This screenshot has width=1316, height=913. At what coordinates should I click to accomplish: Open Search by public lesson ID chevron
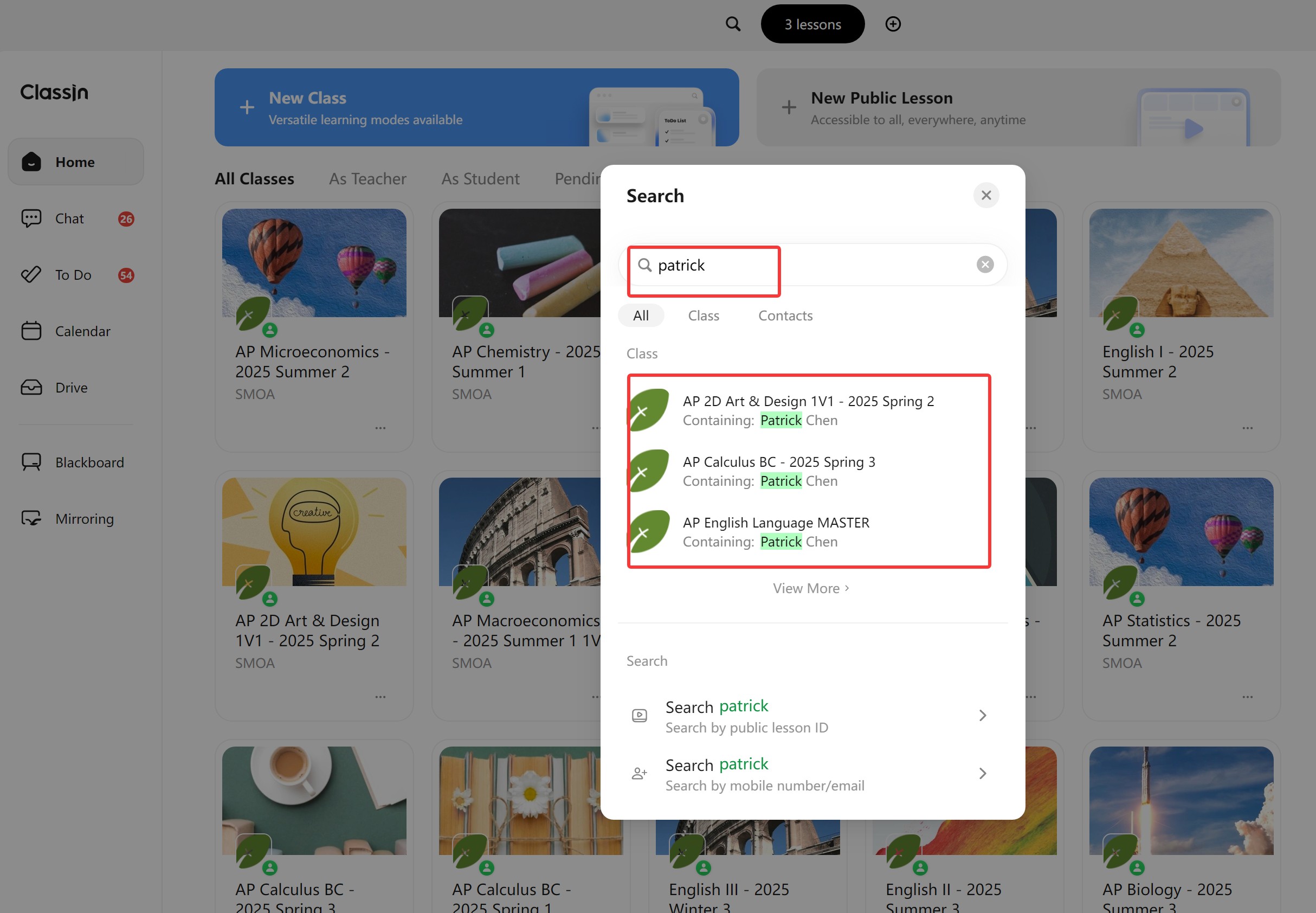click(x=982, y=715)
